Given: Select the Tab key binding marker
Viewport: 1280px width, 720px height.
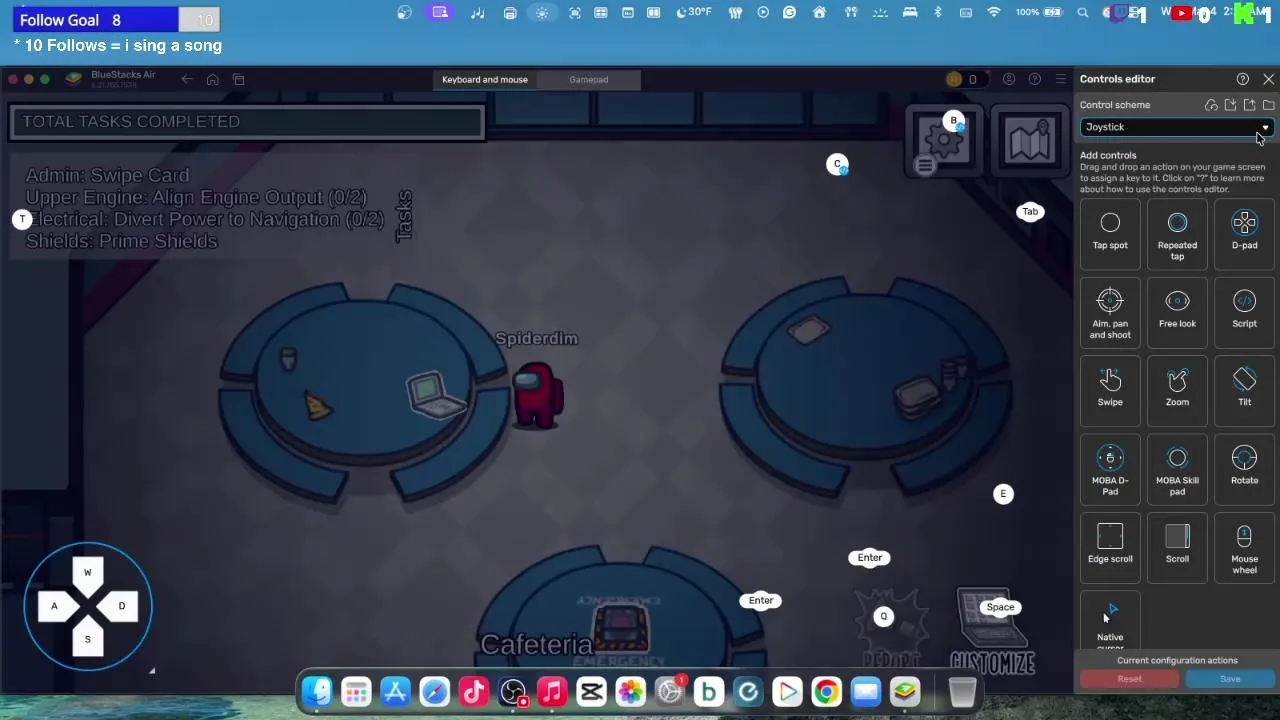Looking at the screenshot, I should [x=1030, y=212].
